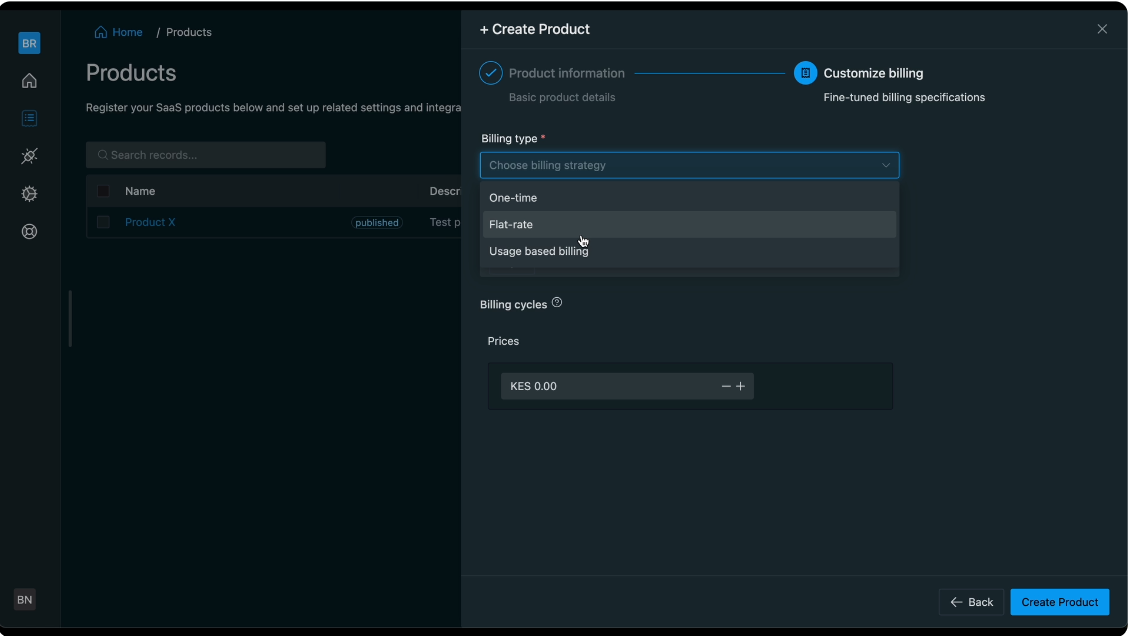Select the One-time billing option

point(513,198)
